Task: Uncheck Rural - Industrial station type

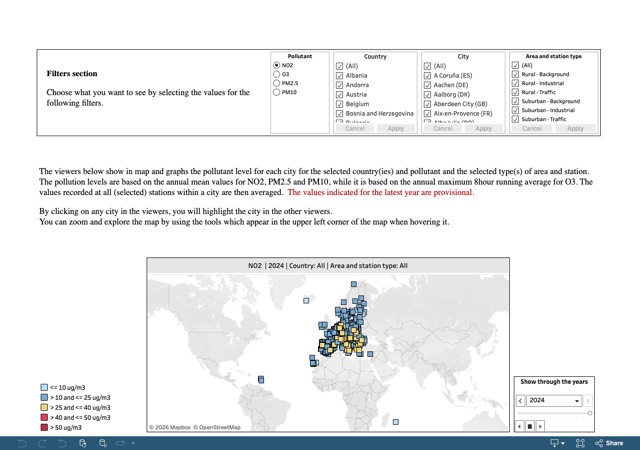Action: tap(515, 83)
